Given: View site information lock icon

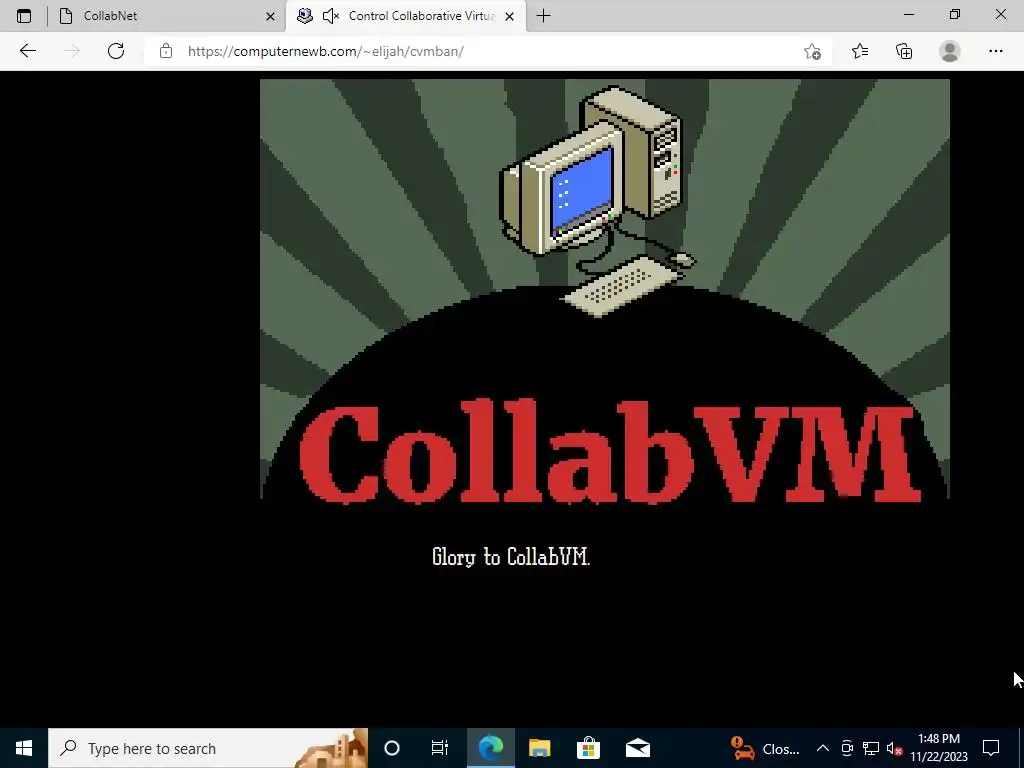Looking at the screenshot, I should click(x=166, y=51).
